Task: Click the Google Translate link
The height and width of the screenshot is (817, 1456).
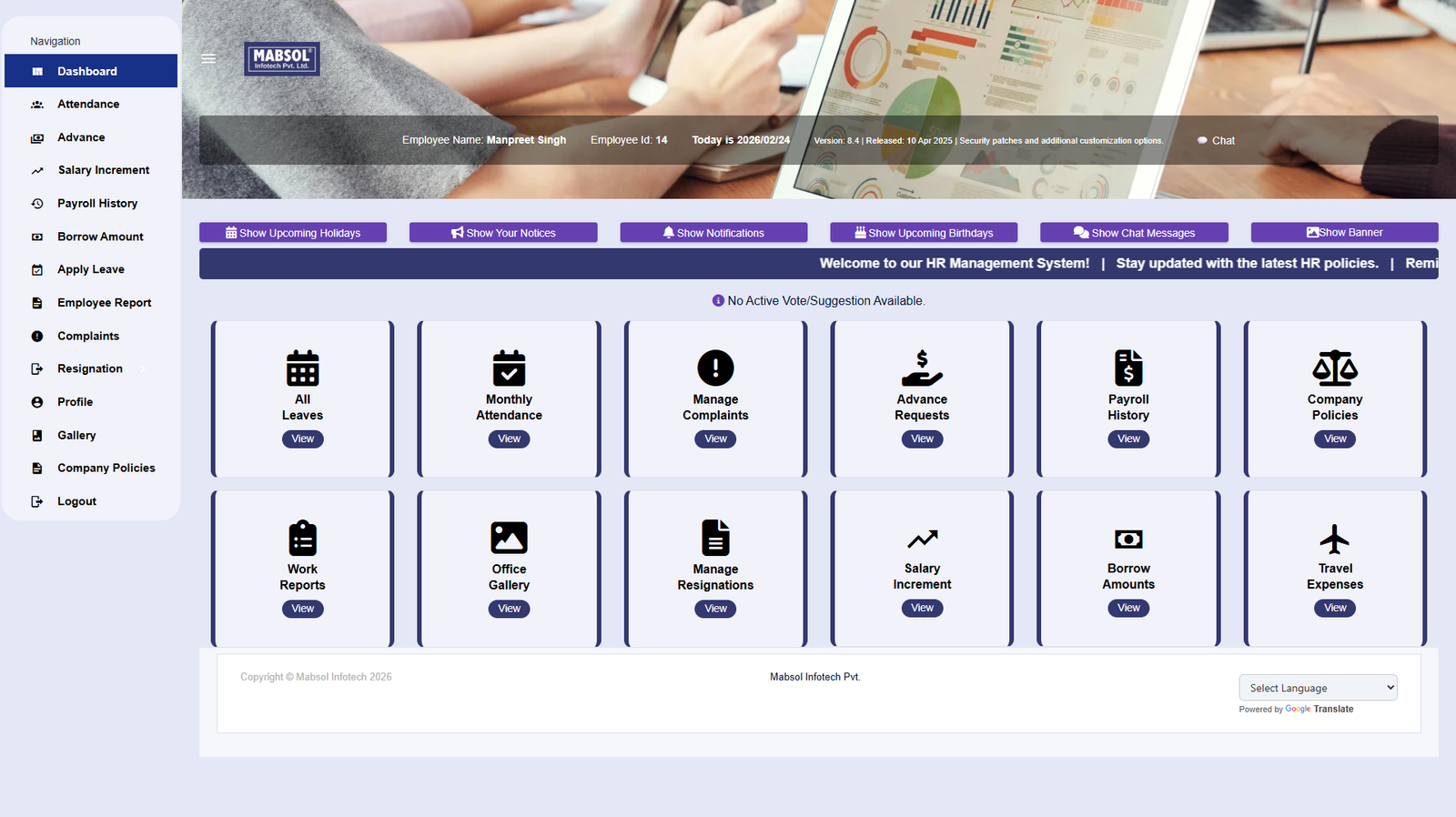Action: coord(1319,710)
